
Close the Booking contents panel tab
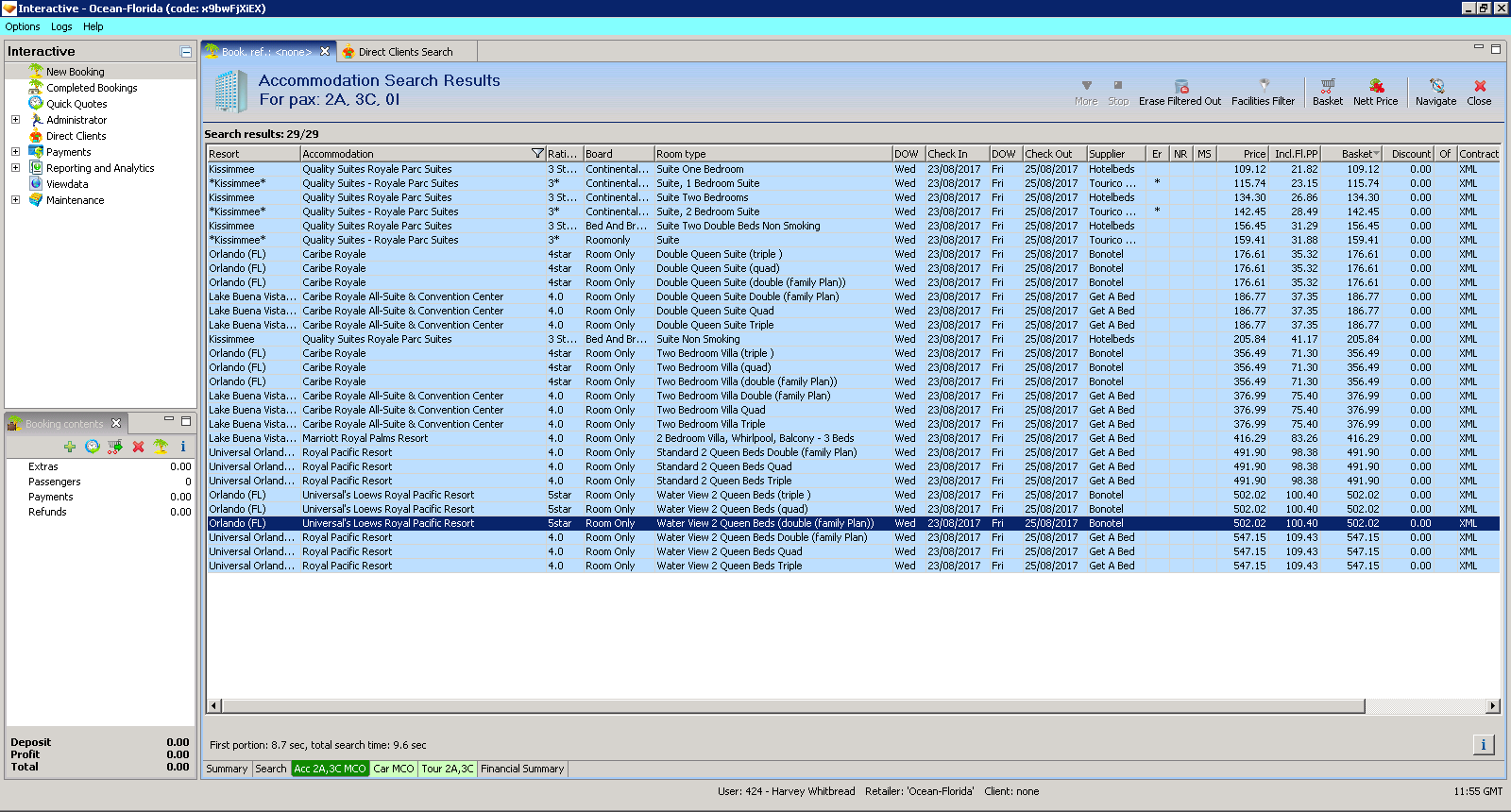[x=116, y=423]
